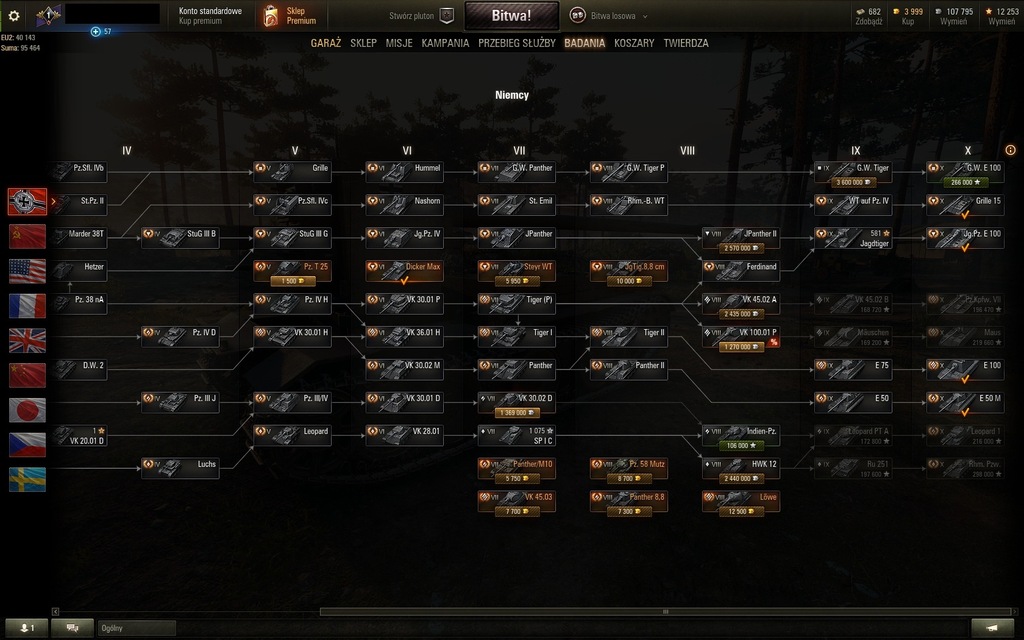Screen dimensions: 1024x640
Task: Select the Sweden nation flag
Action: pos(27,479)
